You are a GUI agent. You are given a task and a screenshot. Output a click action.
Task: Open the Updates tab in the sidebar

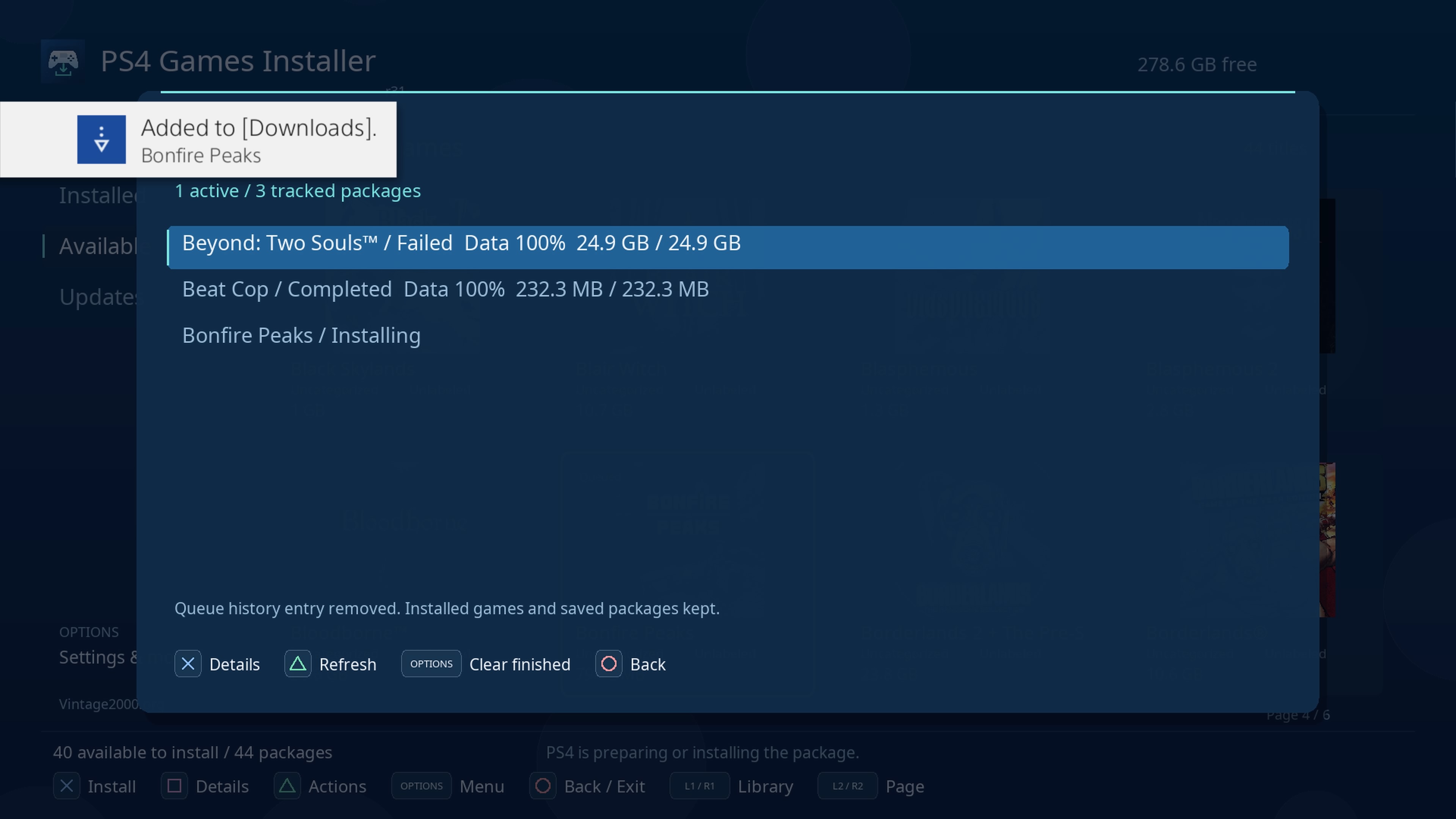[98, 297]
